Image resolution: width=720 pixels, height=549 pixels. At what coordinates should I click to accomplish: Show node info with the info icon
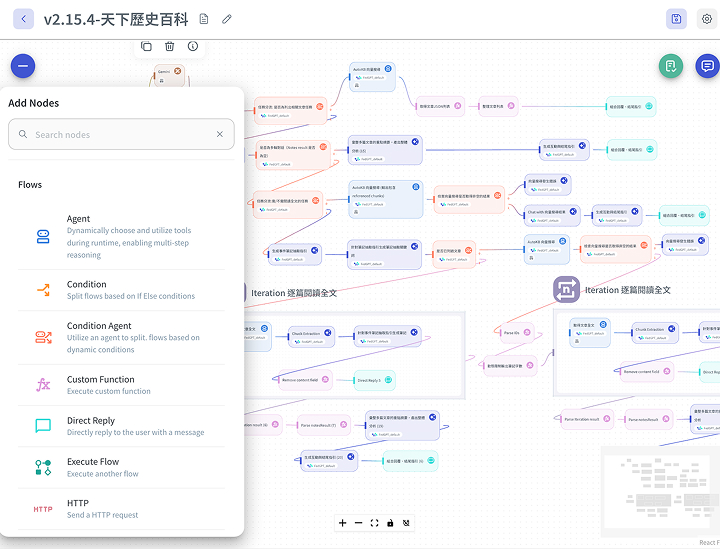[x=193, y=46]
